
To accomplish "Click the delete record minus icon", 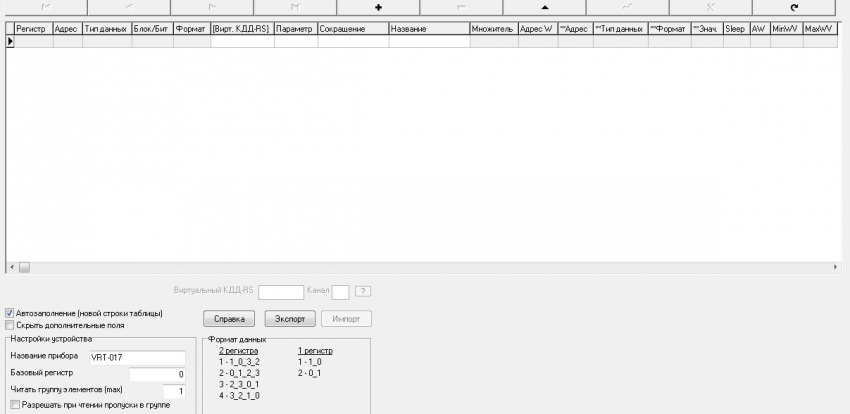I will pyautogui.click(x=461, y=7).
